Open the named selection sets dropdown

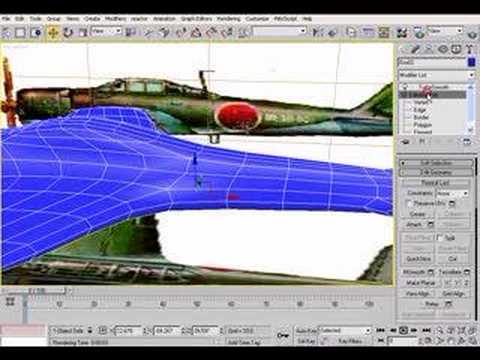[x=279, y=31]
